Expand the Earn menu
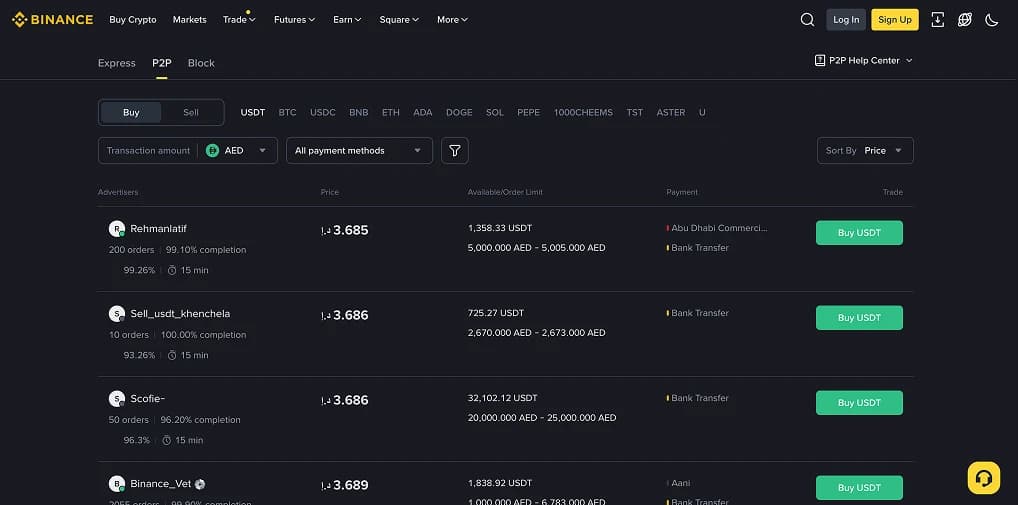Screen dimensions: 1018x505 [347, 19]
